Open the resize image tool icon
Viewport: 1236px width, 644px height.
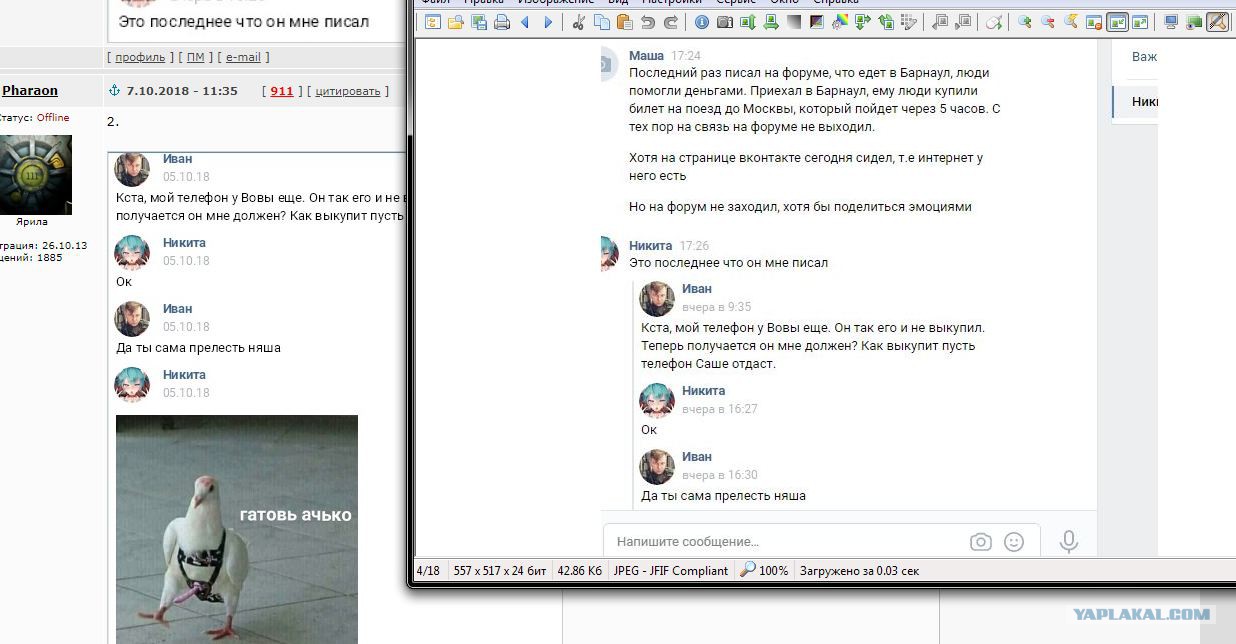tap(748, 21)
